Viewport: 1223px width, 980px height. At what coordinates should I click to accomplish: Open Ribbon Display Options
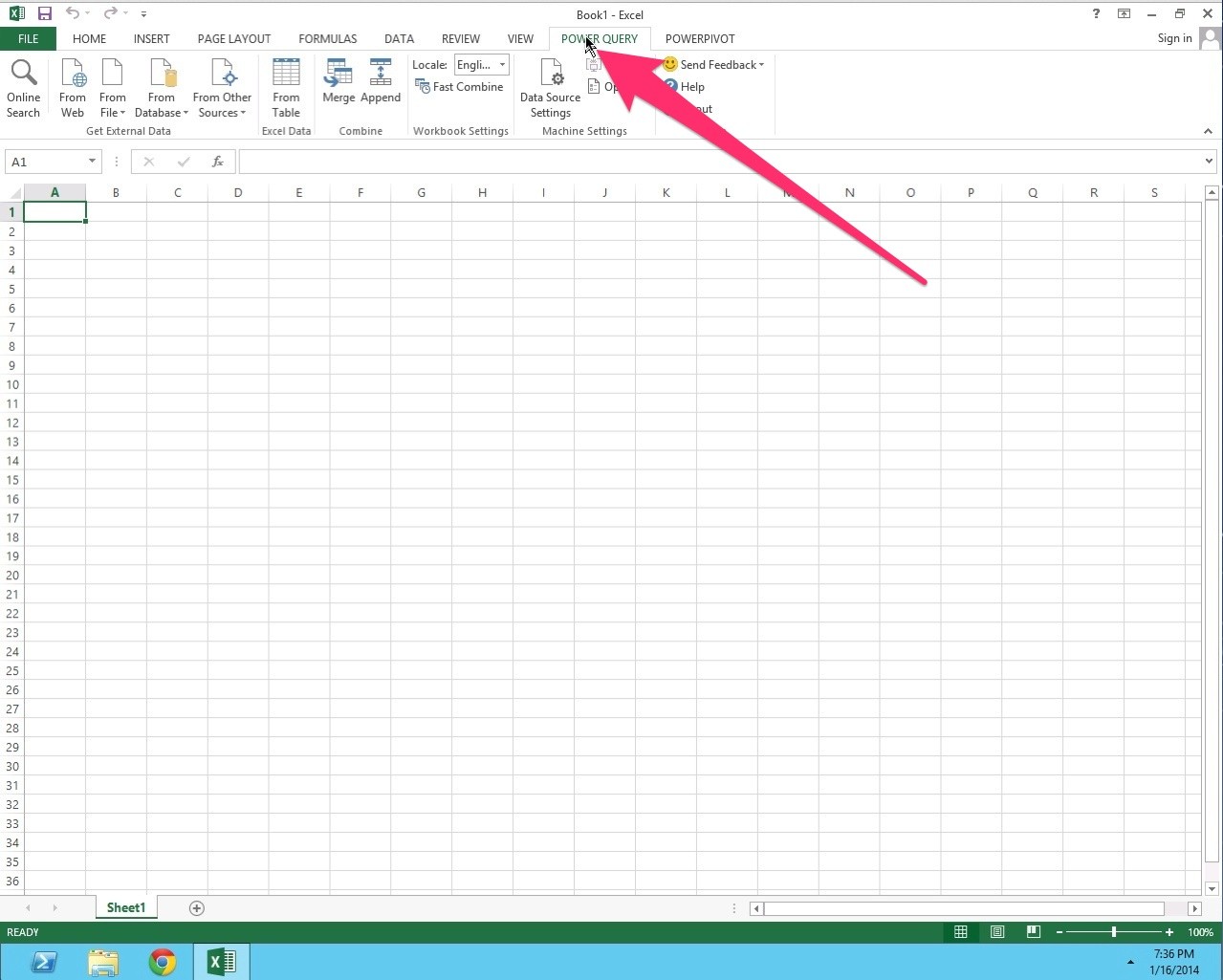coord(1125,13)
